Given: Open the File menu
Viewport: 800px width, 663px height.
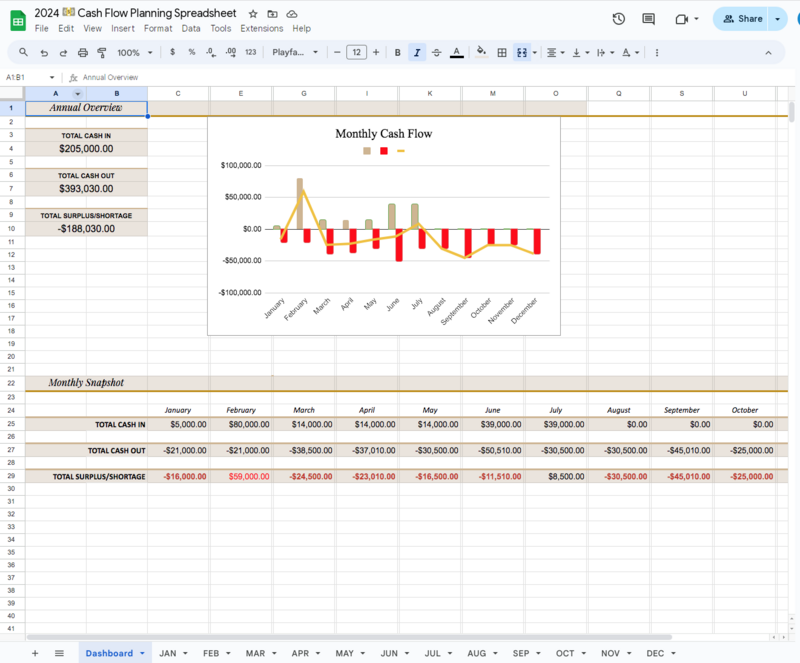Looking at the screenshot, I should [41, 29].
